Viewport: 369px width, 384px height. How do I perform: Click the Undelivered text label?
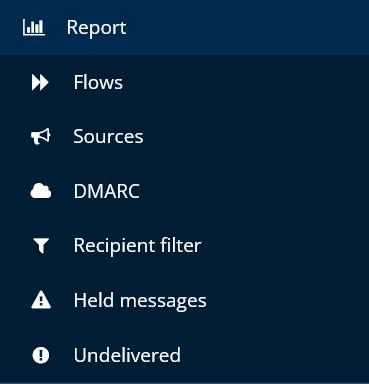[x=127, y=355]
